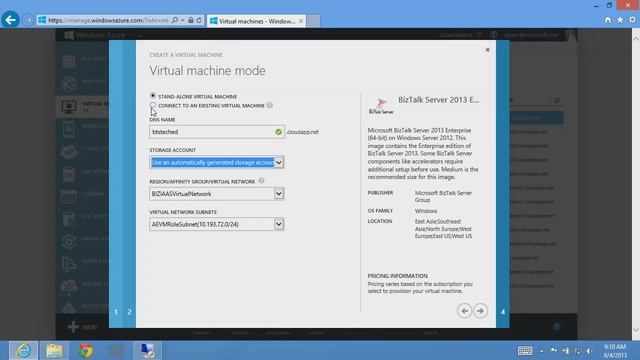Click Virtual Machines item in Azure sidebar
The height and width of the screenshot is (360, 640).
(x=82, y=107)
